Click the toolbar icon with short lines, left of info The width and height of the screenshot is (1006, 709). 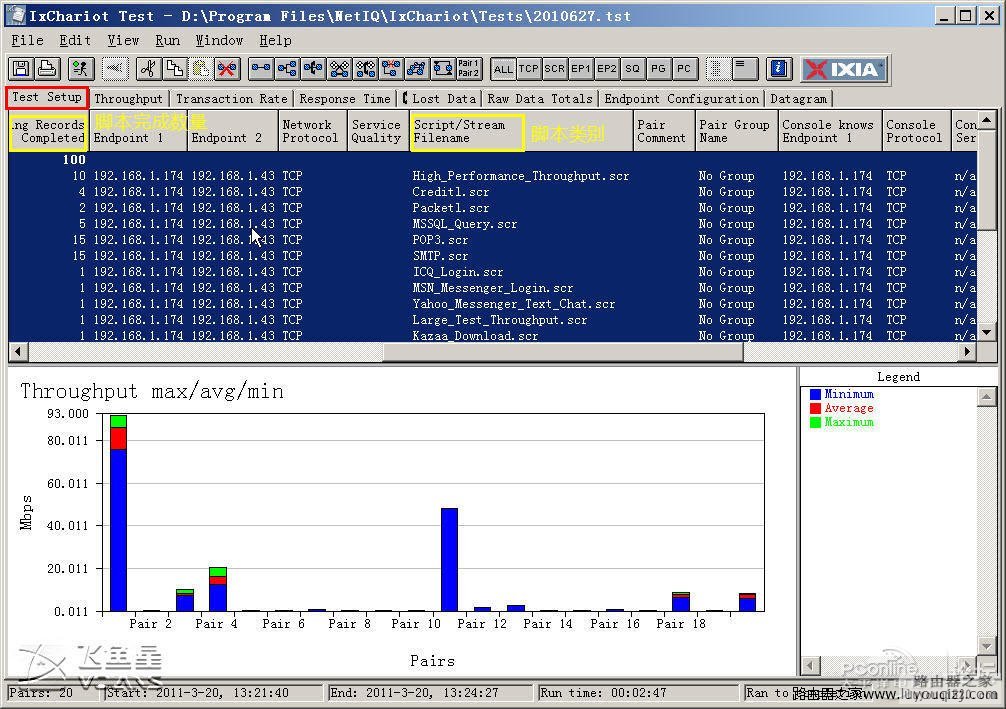(745, 69)
